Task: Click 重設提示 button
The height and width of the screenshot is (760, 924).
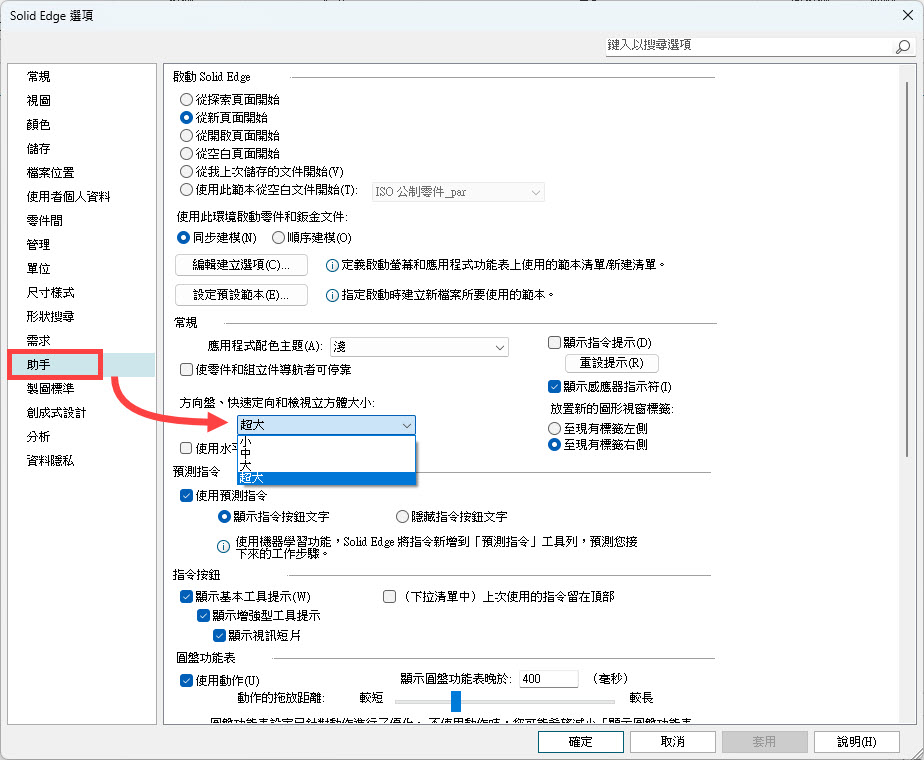Action: pyautogui.click(x=611, y=363)
